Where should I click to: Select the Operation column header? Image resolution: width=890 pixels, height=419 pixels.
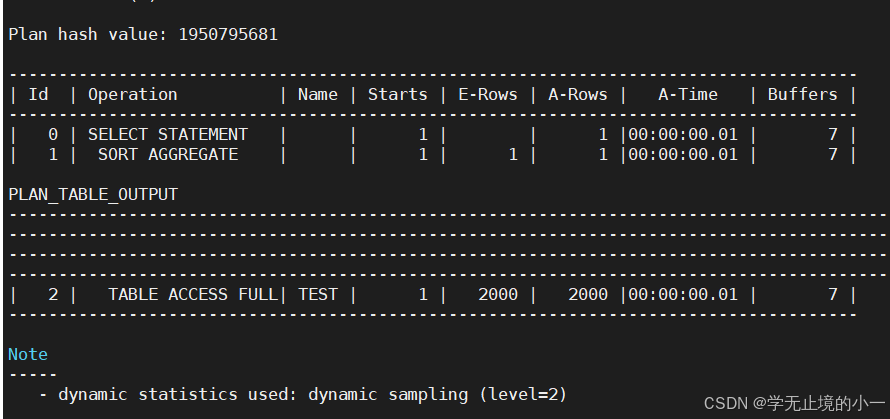tap(133, 94)
